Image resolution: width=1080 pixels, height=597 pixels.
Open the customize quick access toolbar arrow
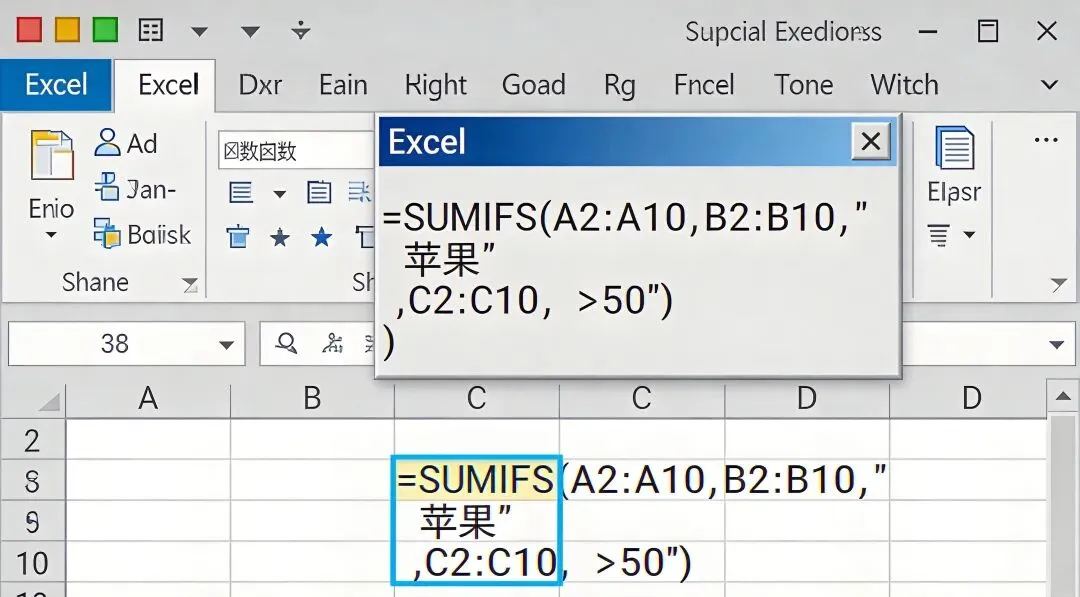tap(301, 30)
